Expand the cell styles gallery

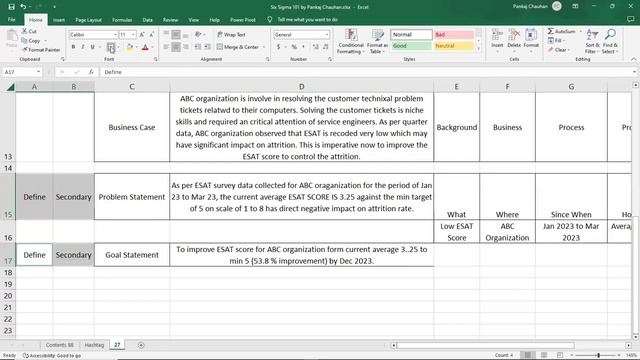478,49
